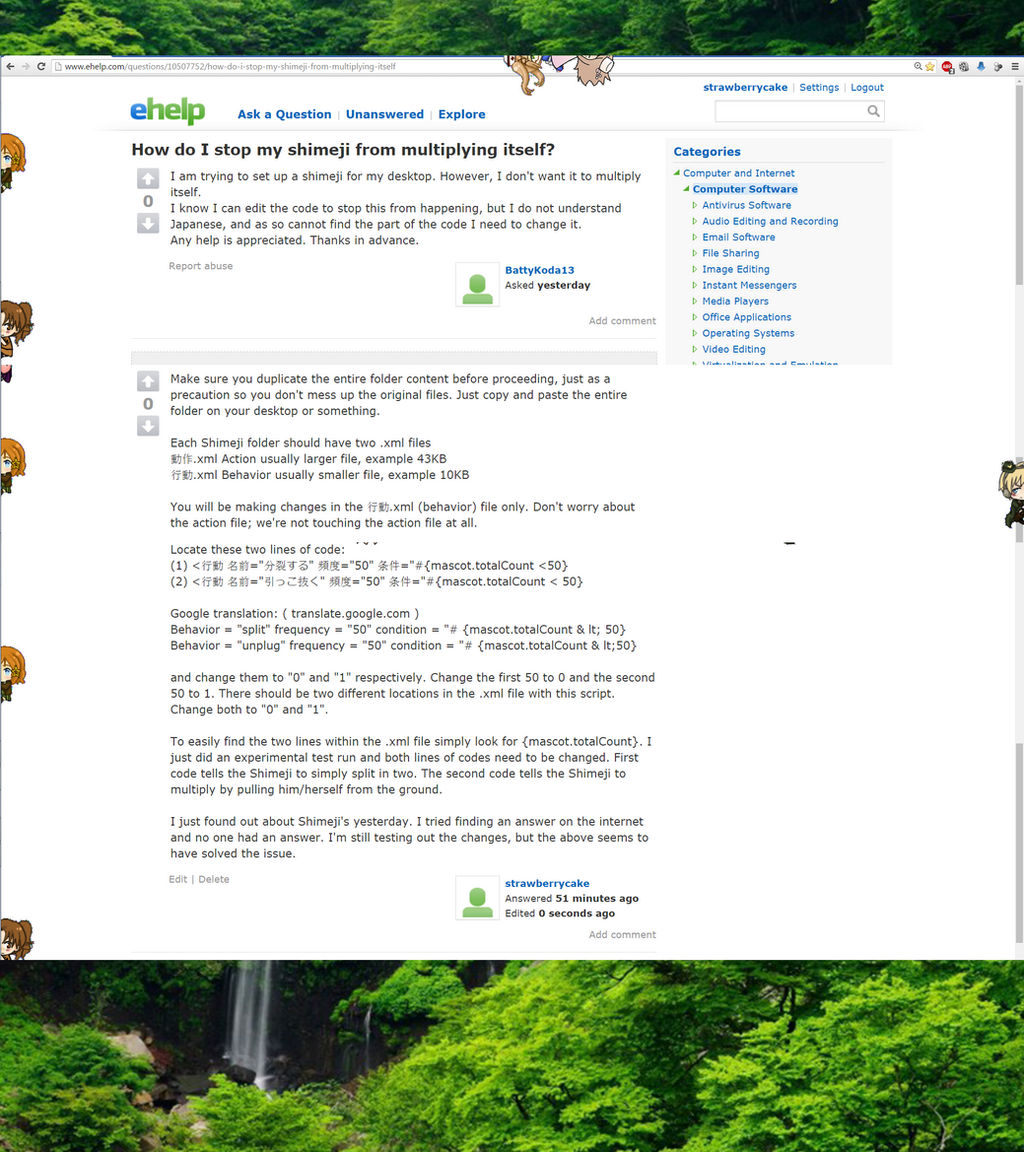
Task: Expand the Antivirus Software category arrow
Action: click(695, 205)
